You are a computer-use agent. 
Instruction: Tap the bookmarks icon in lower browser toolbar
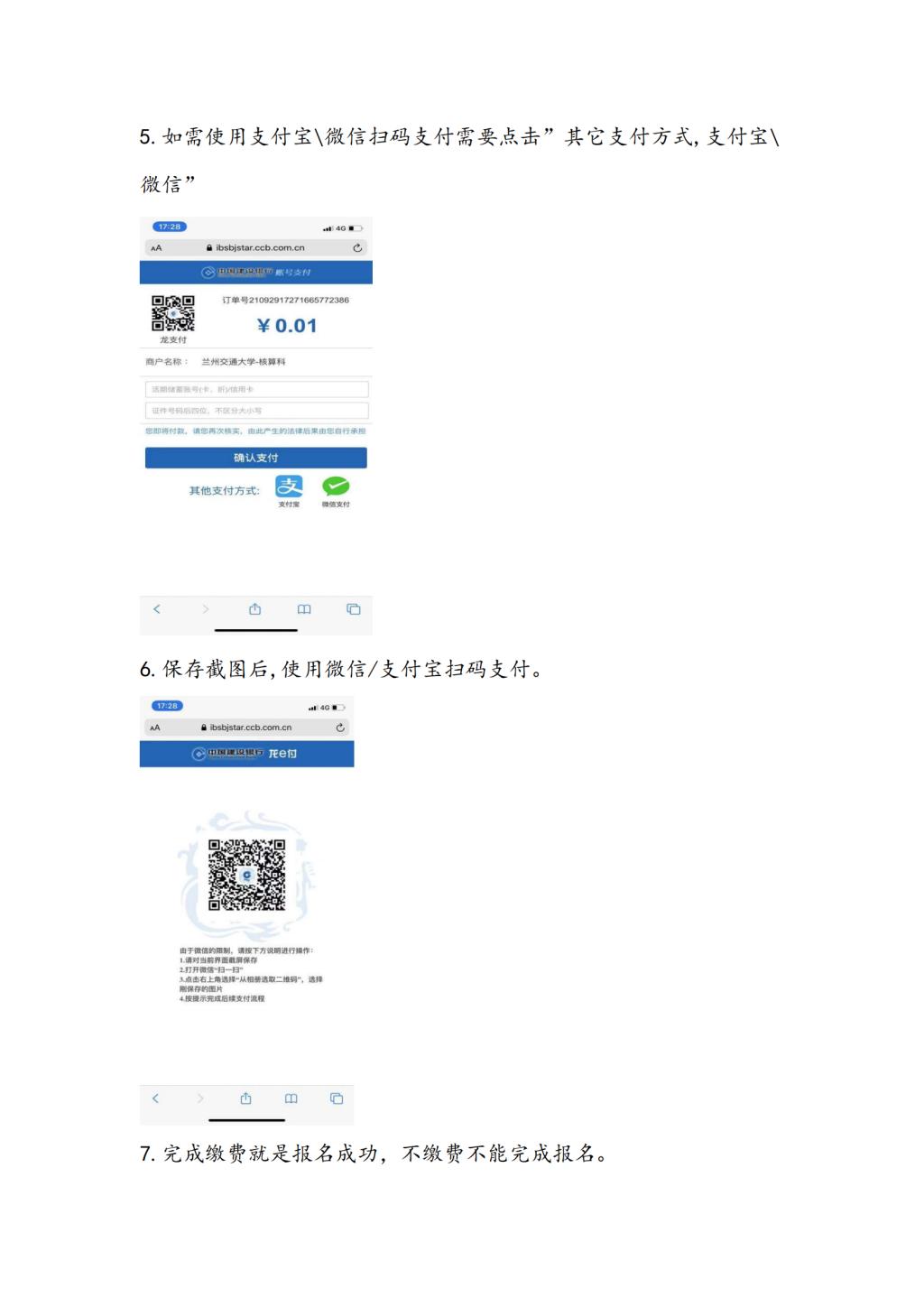click(x=291, y=1098)
